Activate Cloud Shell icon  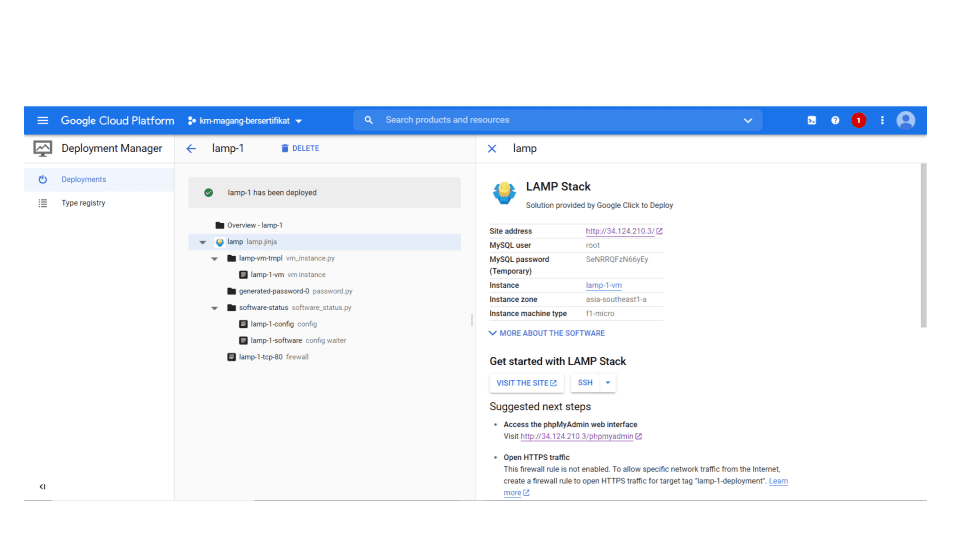[x=811, y=121]
